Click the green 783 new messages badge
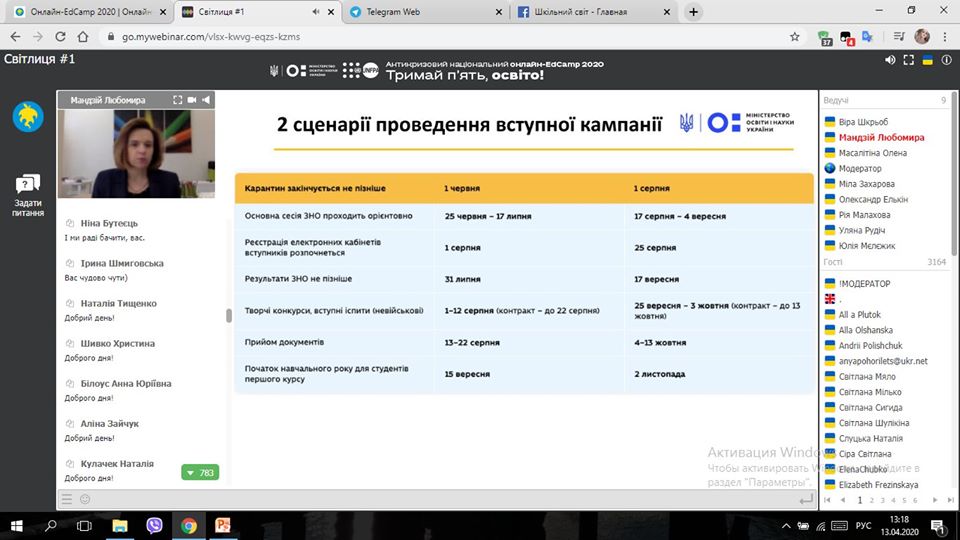This screenshot has width=960, height=540. 200,472
